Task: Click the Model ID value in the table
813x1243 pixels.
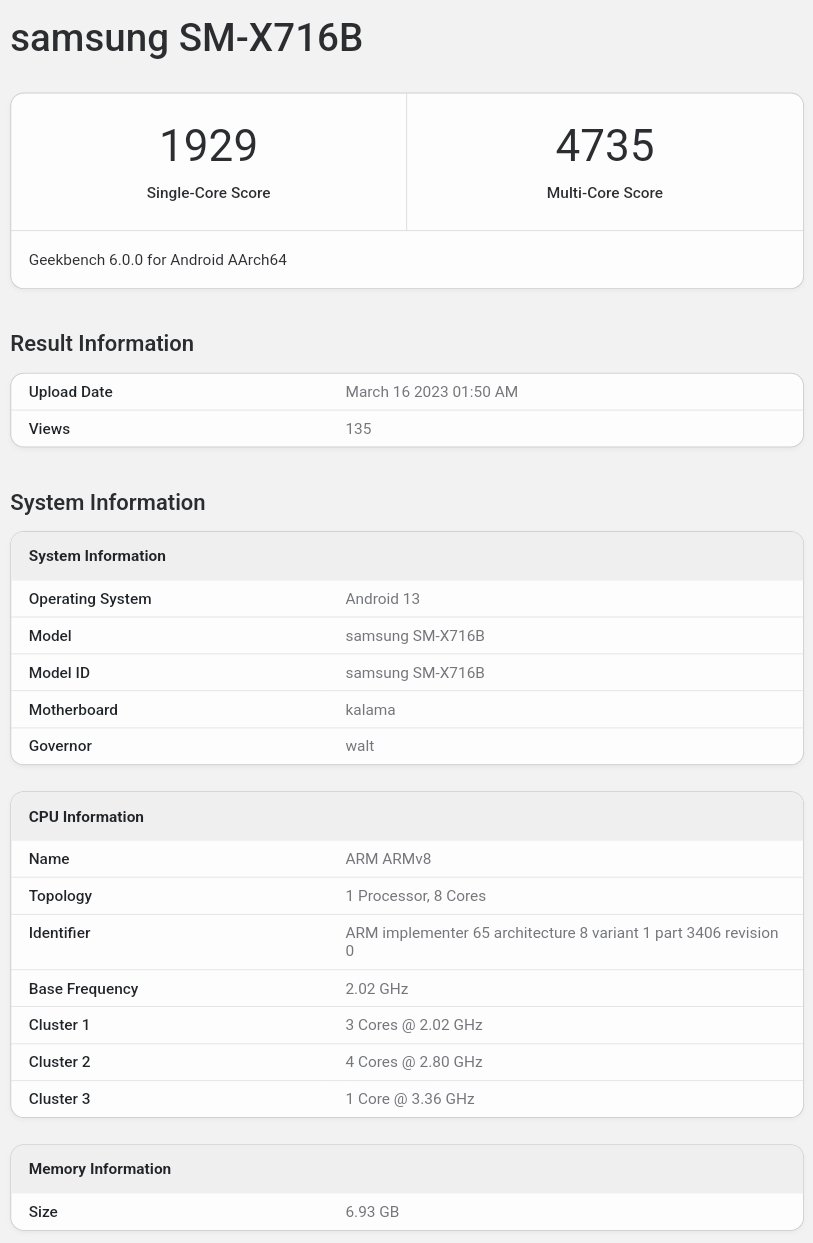Action: 414,673
